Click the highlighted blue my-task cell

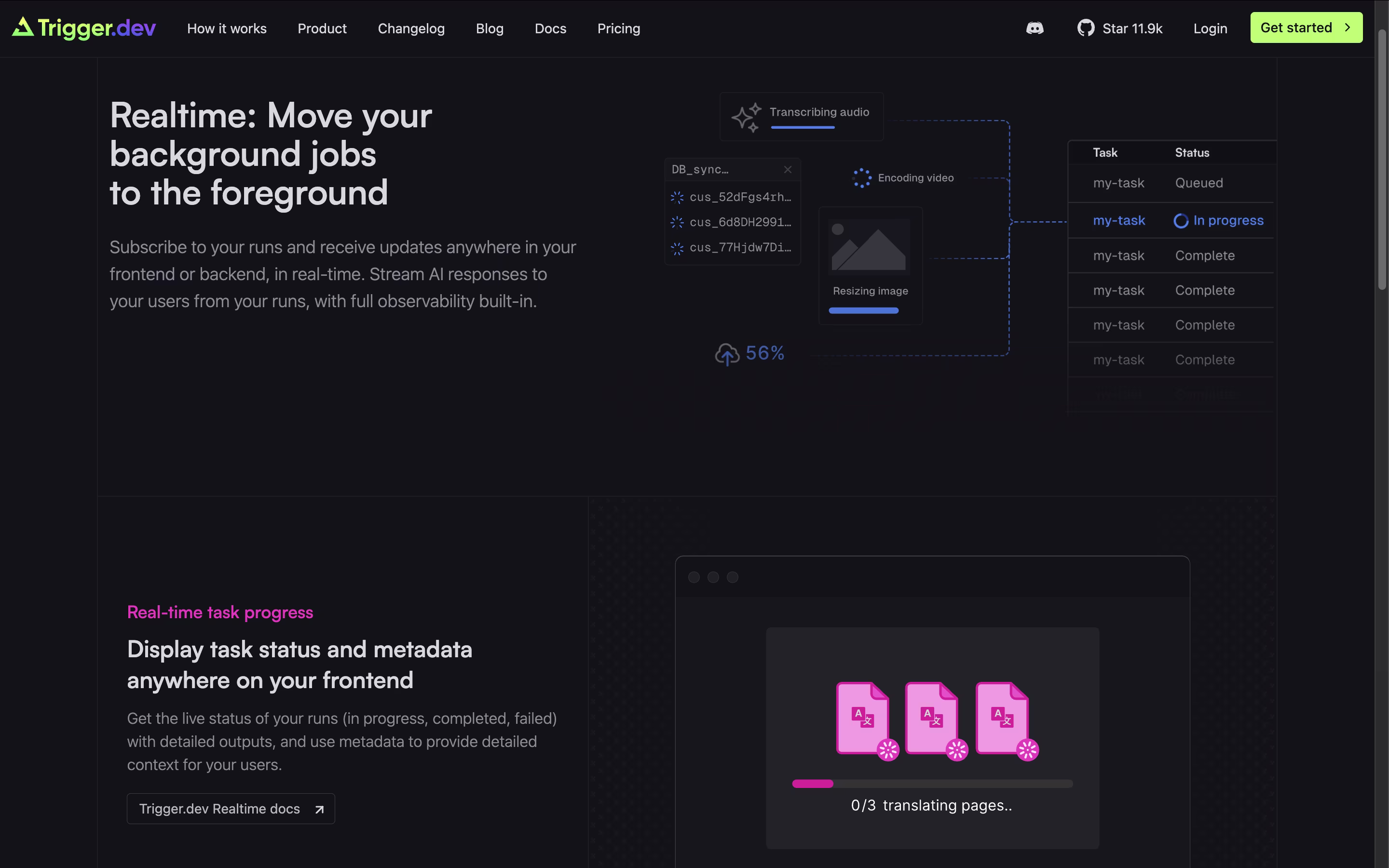1118,220
